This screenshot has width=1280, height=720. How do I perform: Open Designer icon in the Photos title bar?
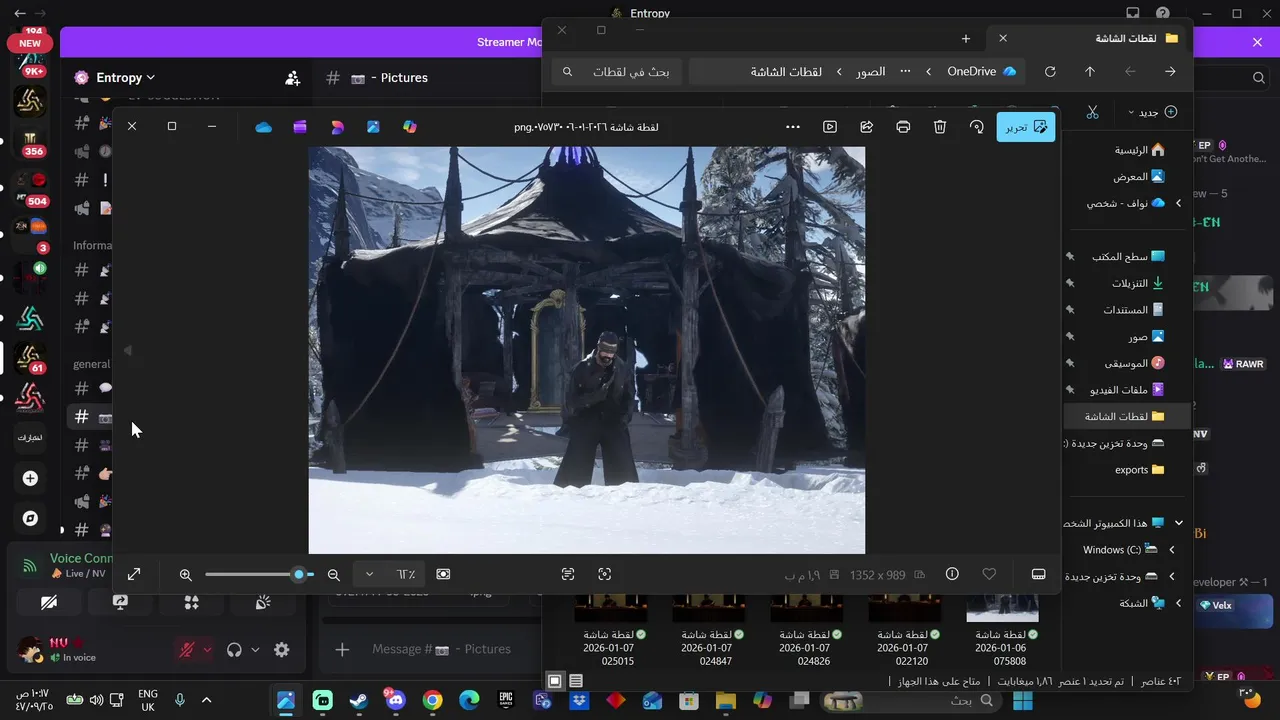coord(337,127)
